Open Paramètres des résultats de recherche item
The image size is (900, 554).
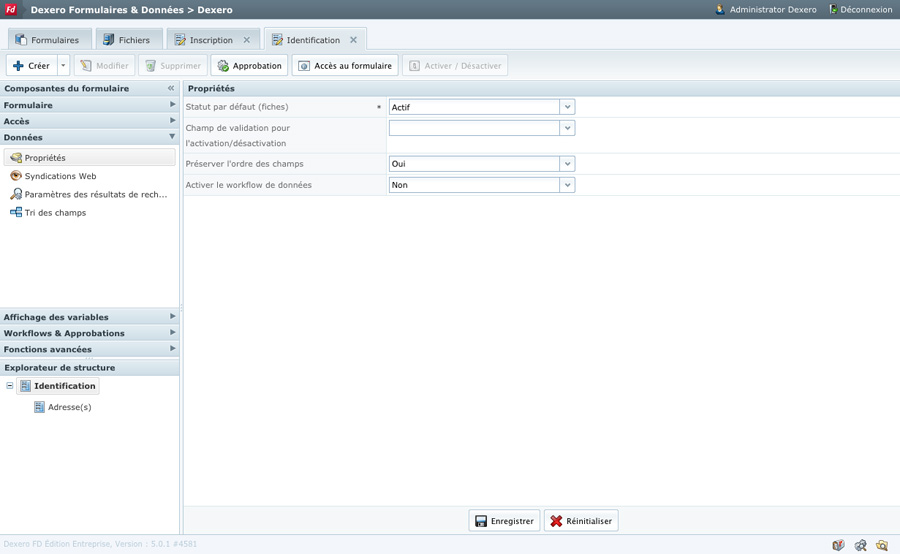click(95, 195)
